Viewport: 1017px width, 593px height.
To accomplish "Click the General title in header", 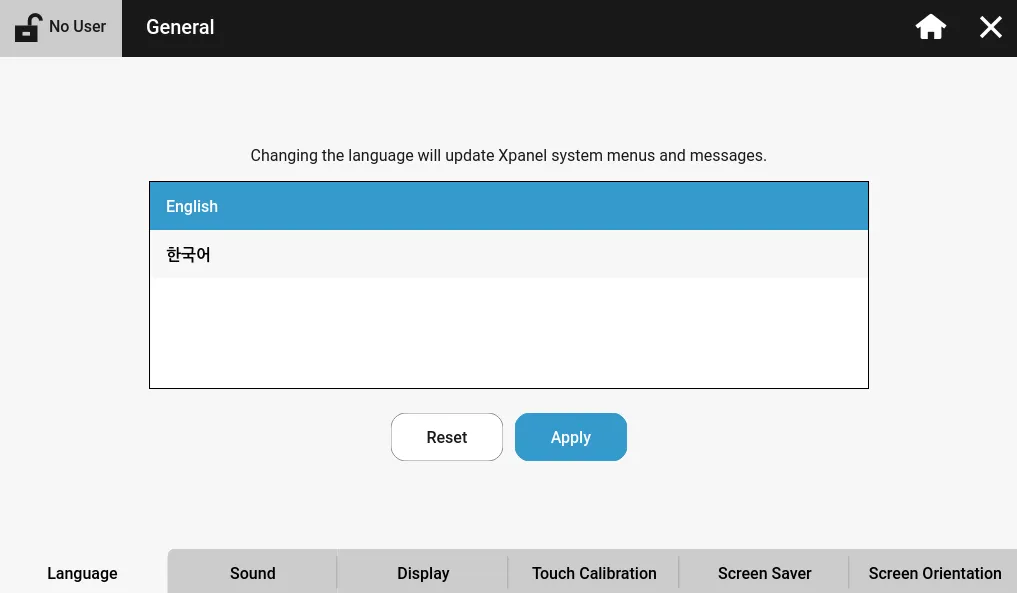I will [x=180, y=27].
